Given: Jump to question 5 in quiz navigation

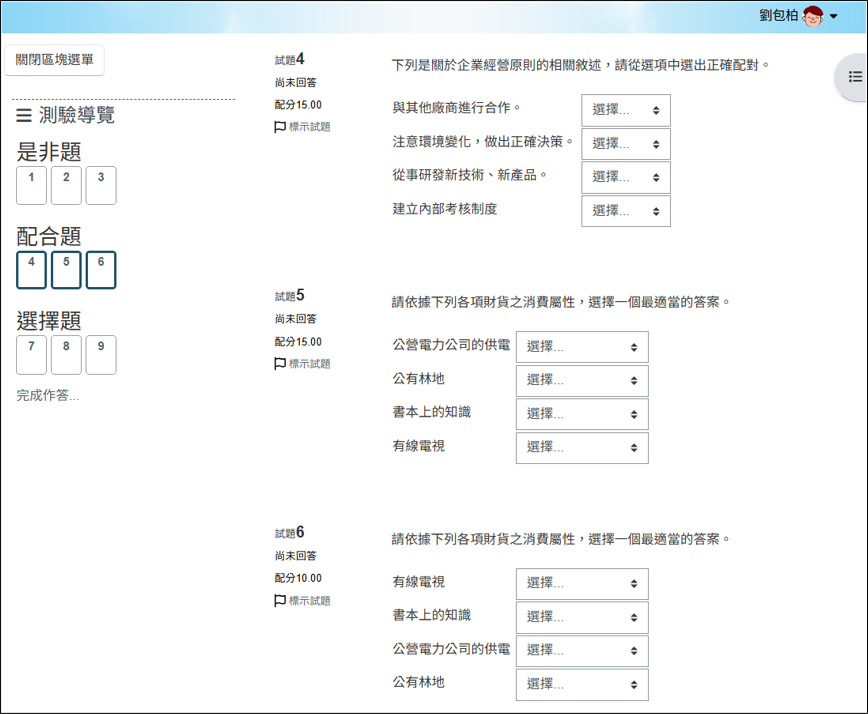Looking at the screenshot, I should click(66, 270).
